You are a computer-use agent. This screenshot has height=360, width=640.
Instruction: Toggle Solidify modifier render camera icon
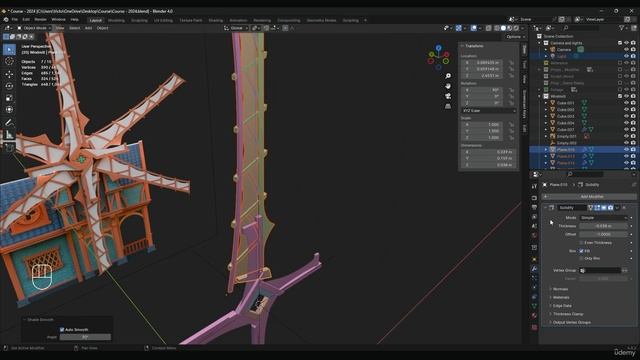pyautogui.click(x=611, y=208)
